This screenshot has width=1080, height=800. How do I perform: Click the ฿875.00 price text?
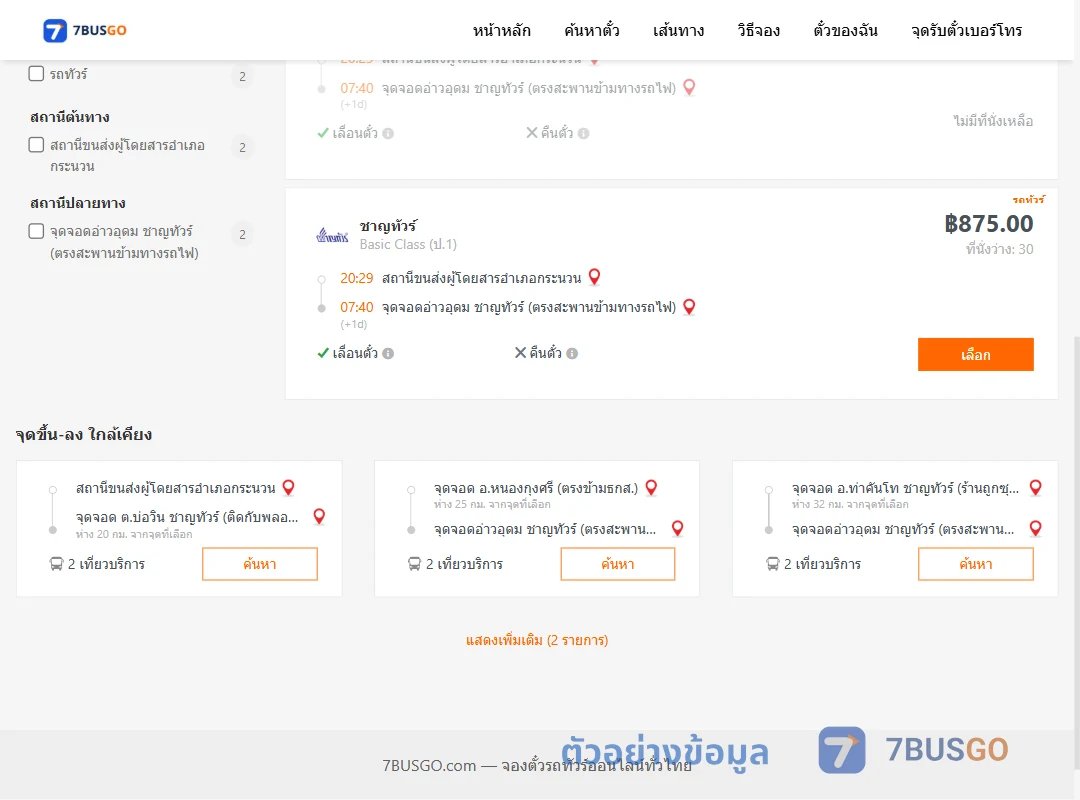(x=988, y=223)
